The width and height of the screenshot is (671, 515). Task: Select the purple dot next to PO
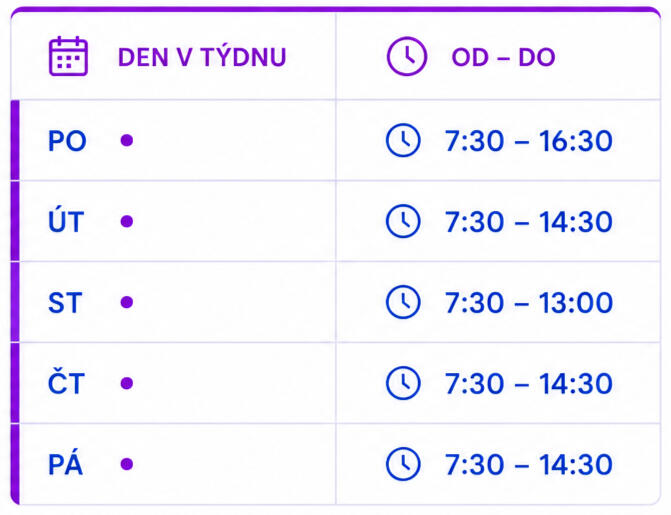click(127, 140)
